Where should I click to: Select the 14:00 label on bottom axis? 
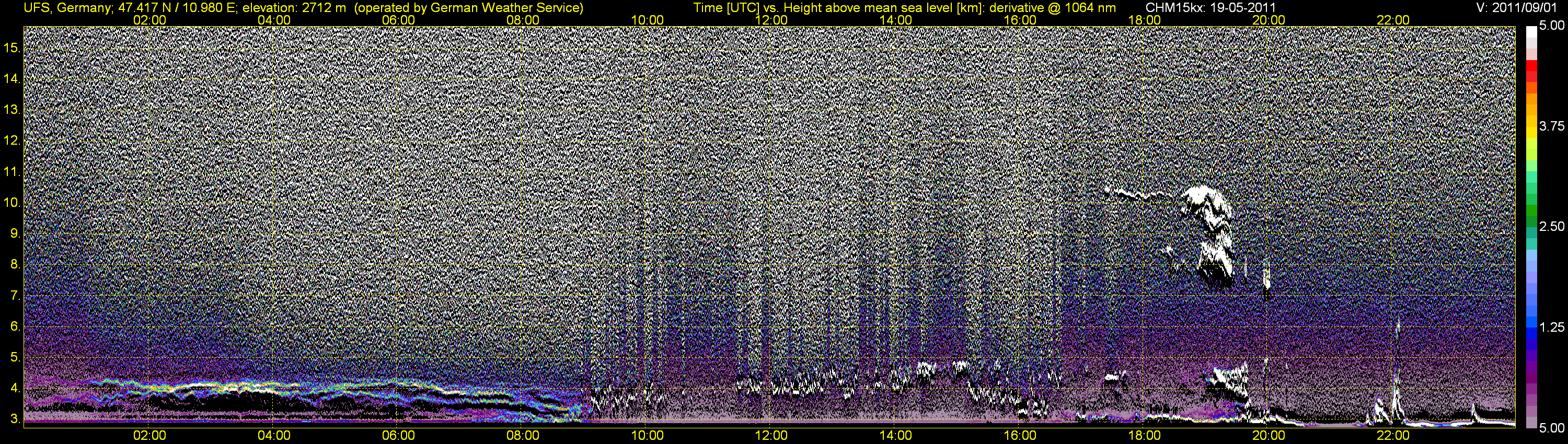896,436
